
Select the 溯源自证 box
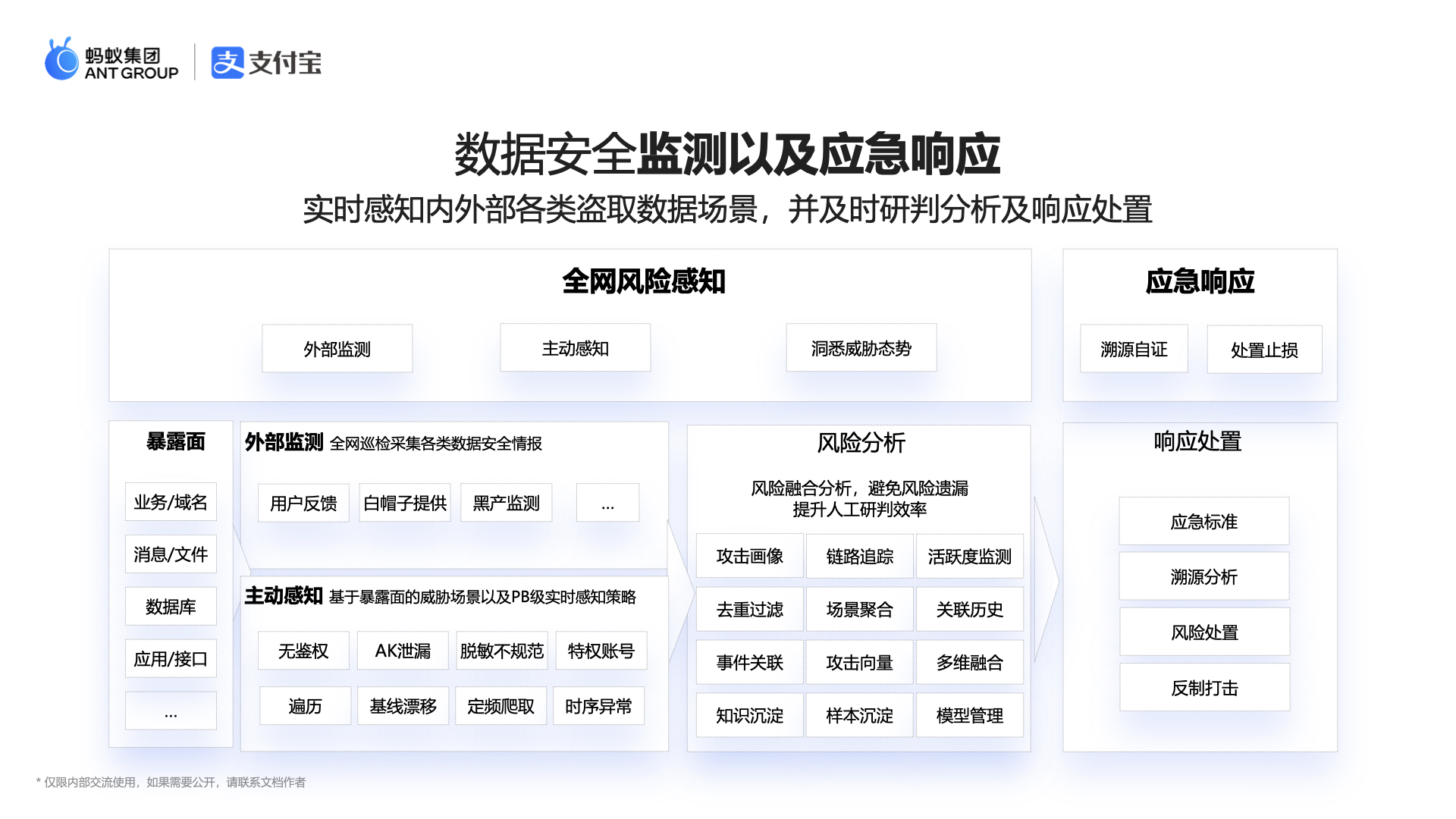[x=1134, y=350]
